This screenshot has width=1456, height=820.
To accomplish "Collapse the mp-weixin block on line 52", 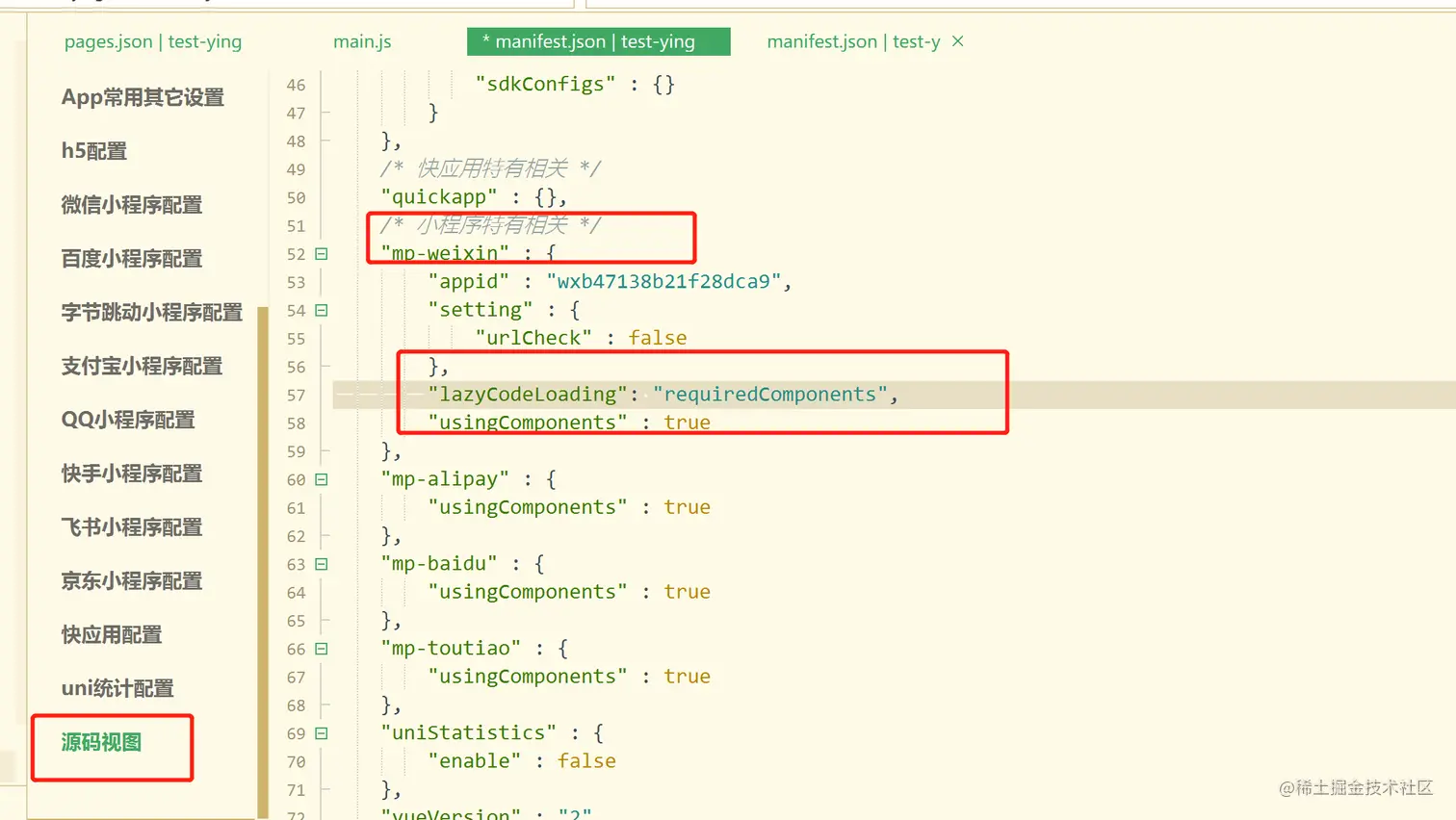I will [322, 254].
